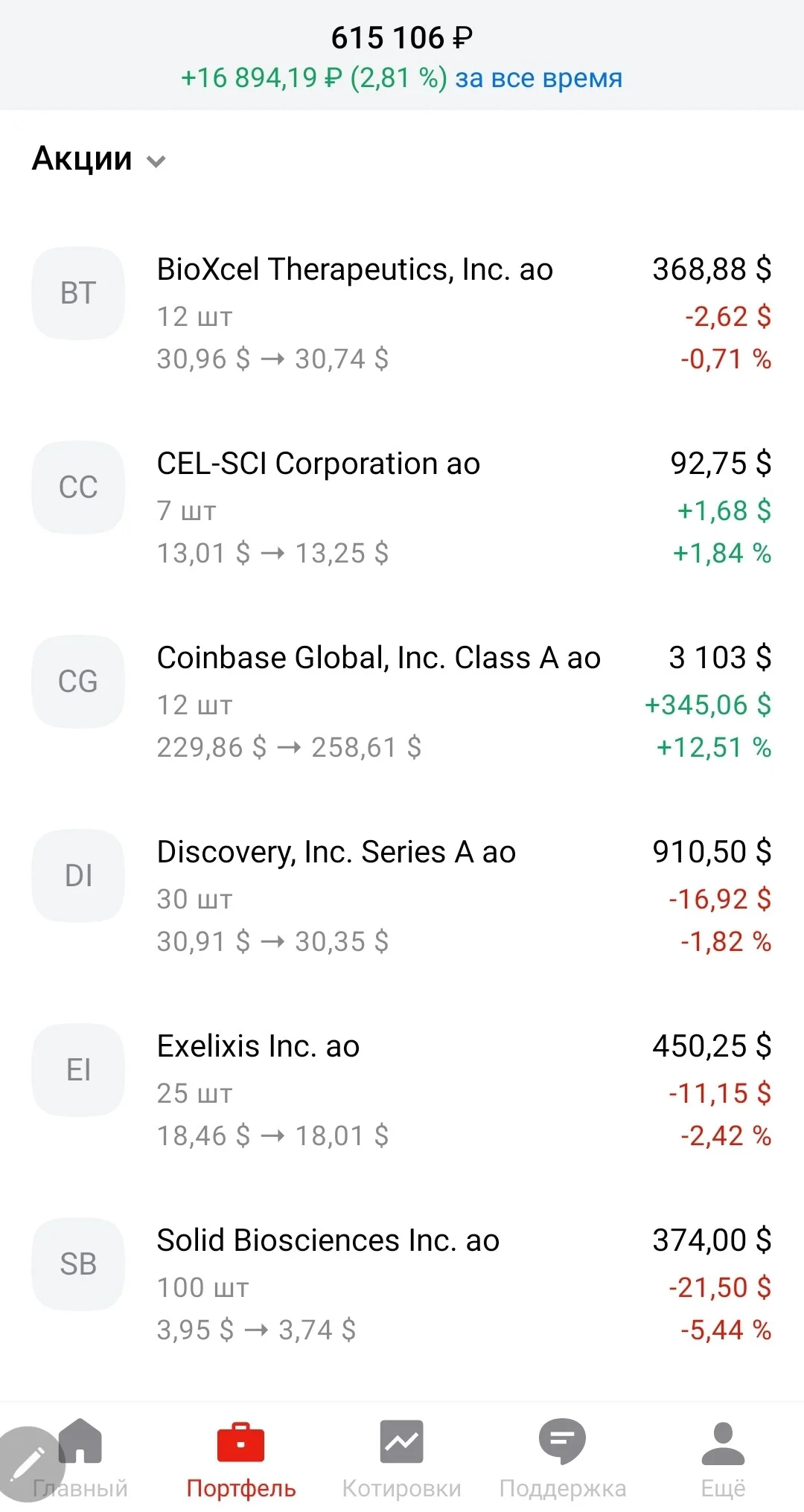This screenshot has height=1512, width=804.
Task: Open the Котировки chart icon
Action: 401,1442
